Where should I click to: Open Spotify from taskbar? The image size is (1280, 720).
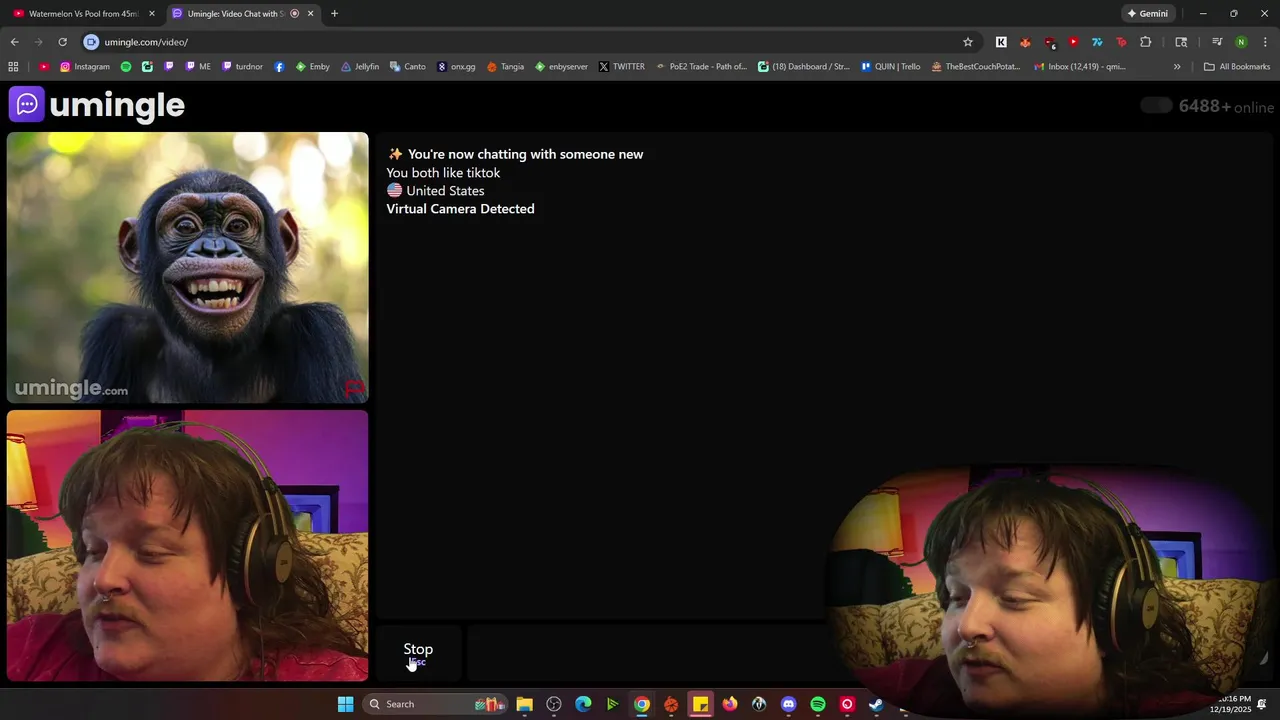[x=818, y=704]
